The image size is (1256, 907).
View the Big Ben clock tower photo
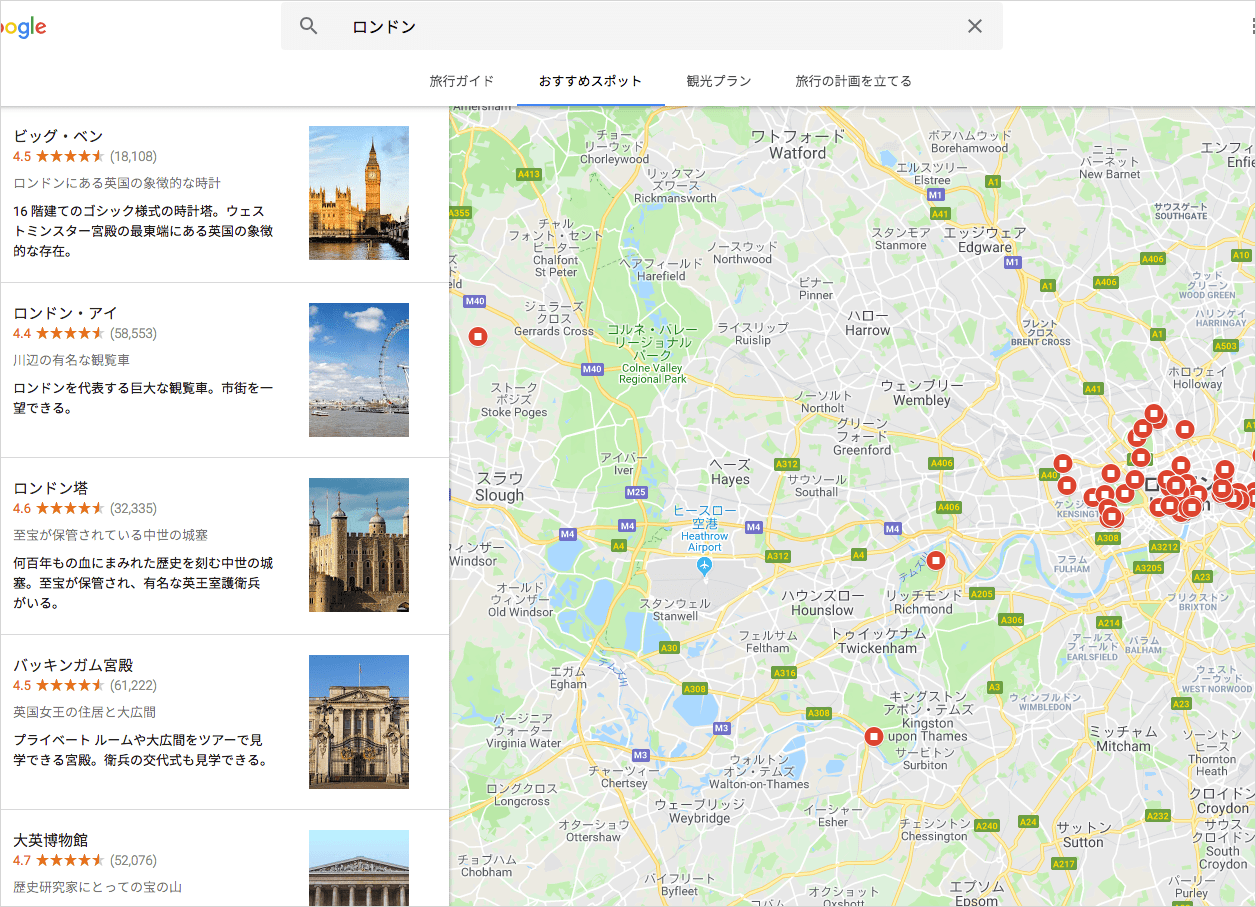click(x=359, y=193)
